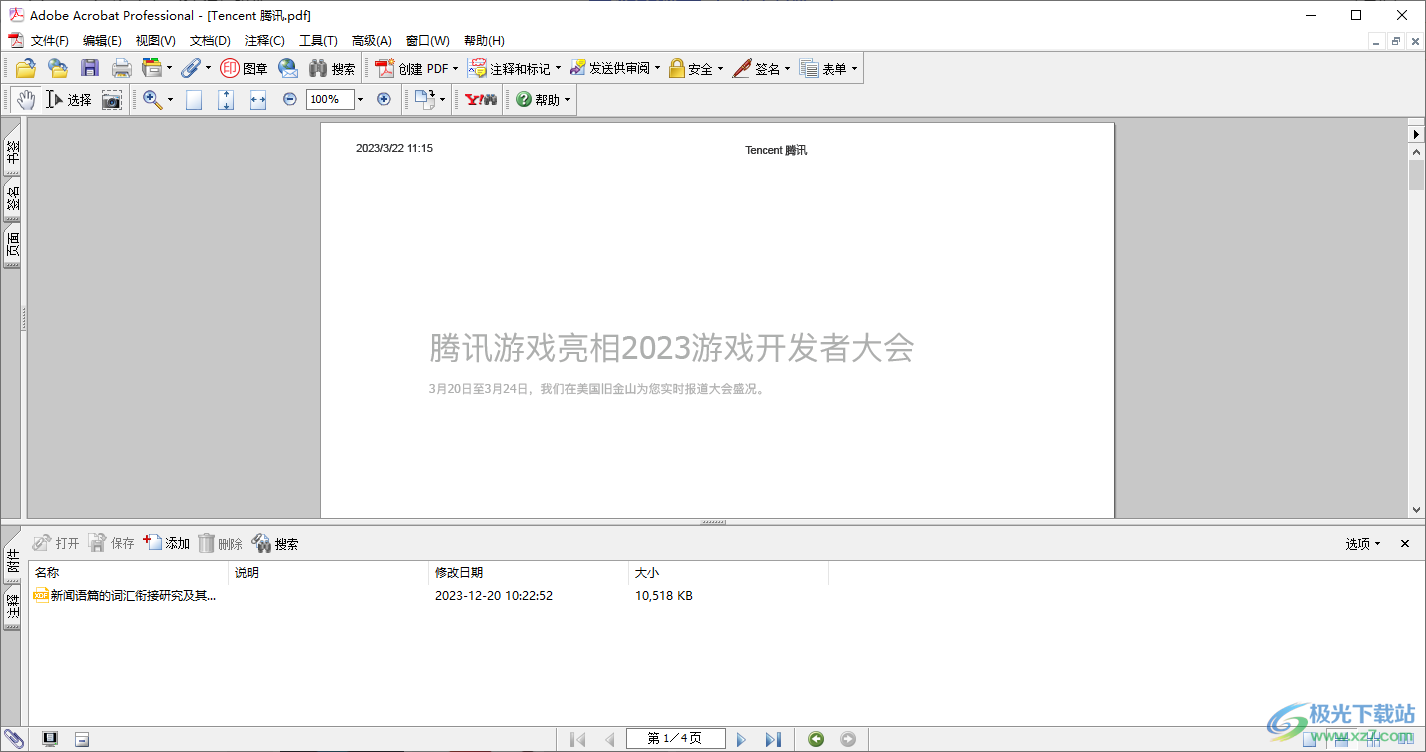Viewport: 1426px width, 752px height.
Task: Switch to the 签名 signatures side tab
Action: click(13, 200)
